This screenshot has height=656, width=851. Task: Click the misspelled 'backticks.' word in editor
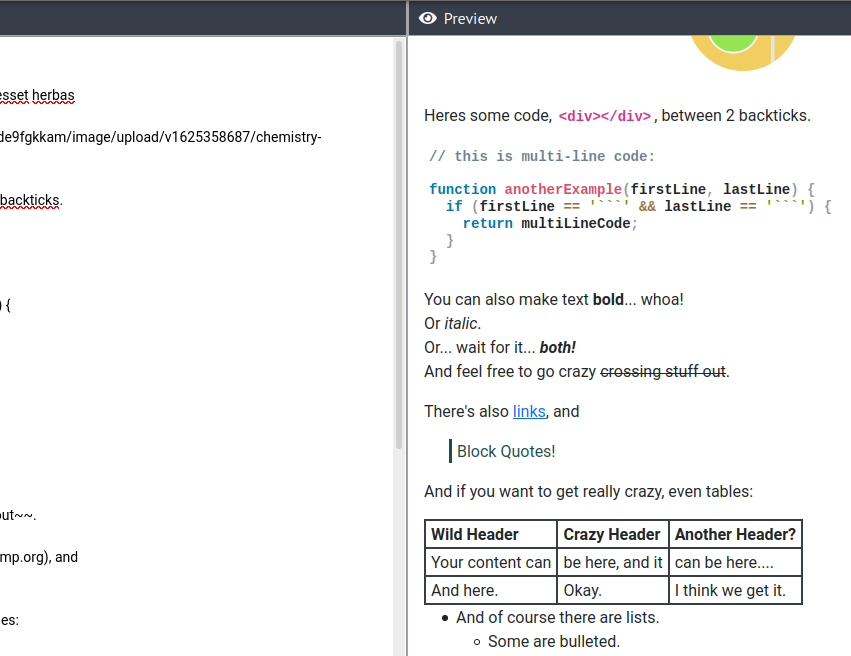click(31, 200)
